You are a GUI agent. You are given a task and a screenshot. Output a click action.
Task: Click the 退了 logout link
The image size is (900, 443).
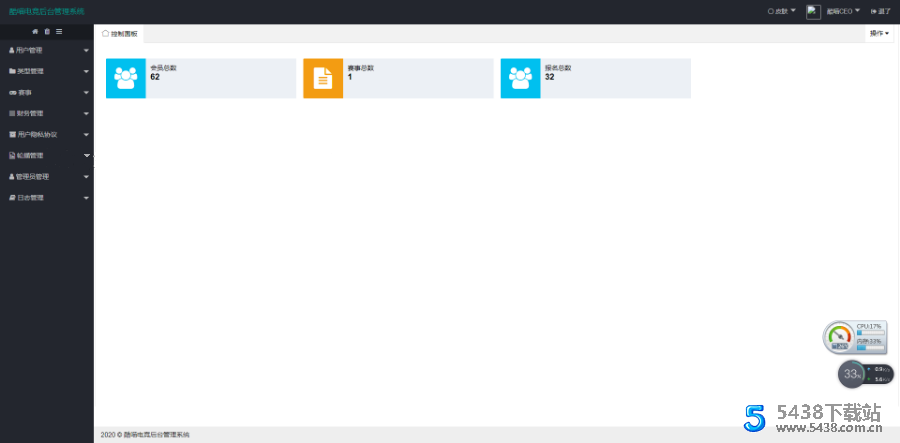[x=880, y=12]
